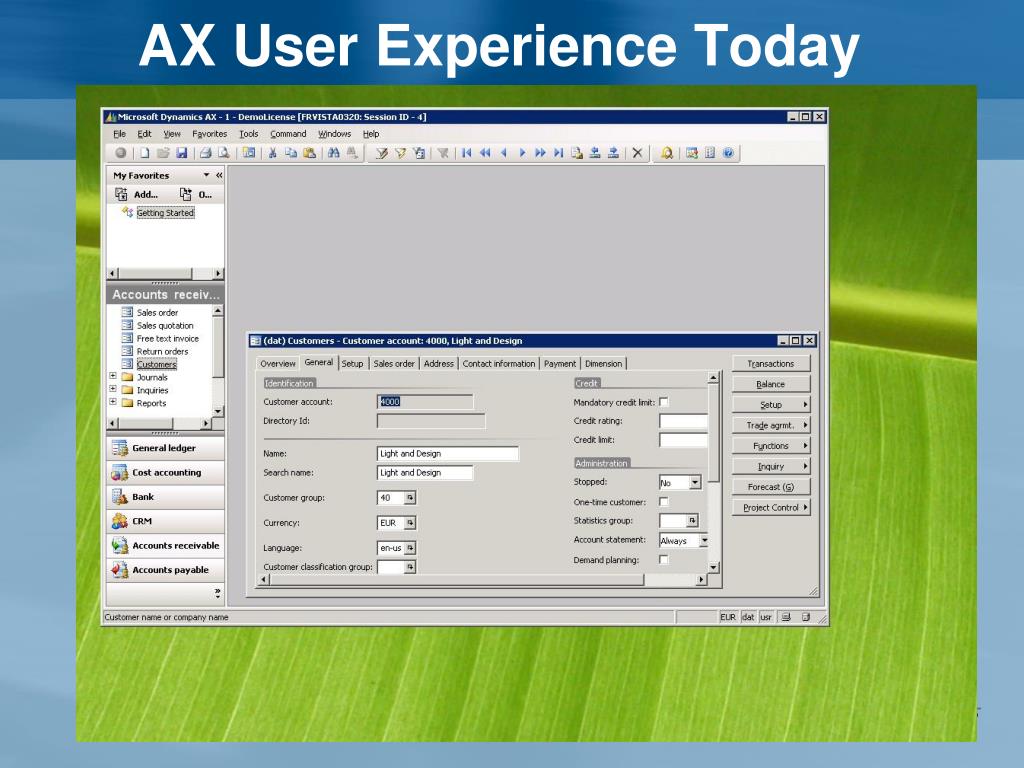
Task: Open Help via the question-mark icon
Action: tap(728, 153)
